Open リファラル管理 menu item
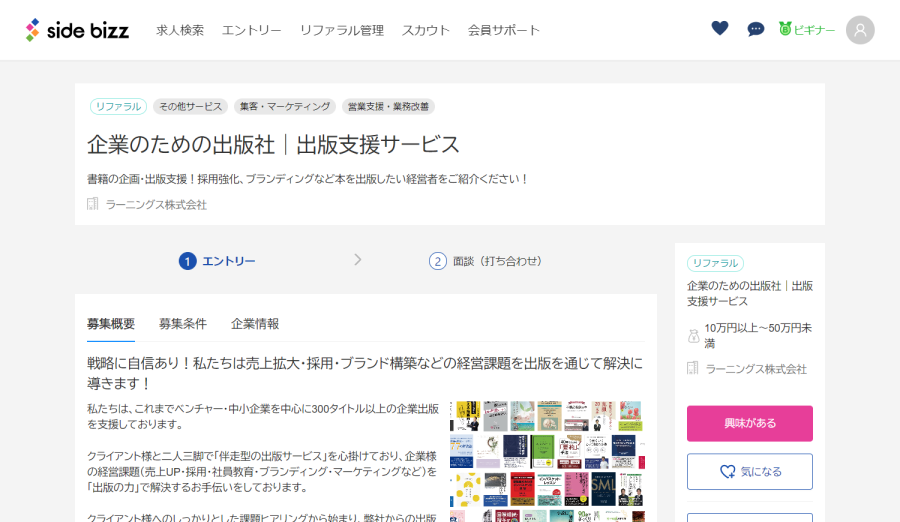The height and width of the screenshot is (522, 900). tap(342, 30)
